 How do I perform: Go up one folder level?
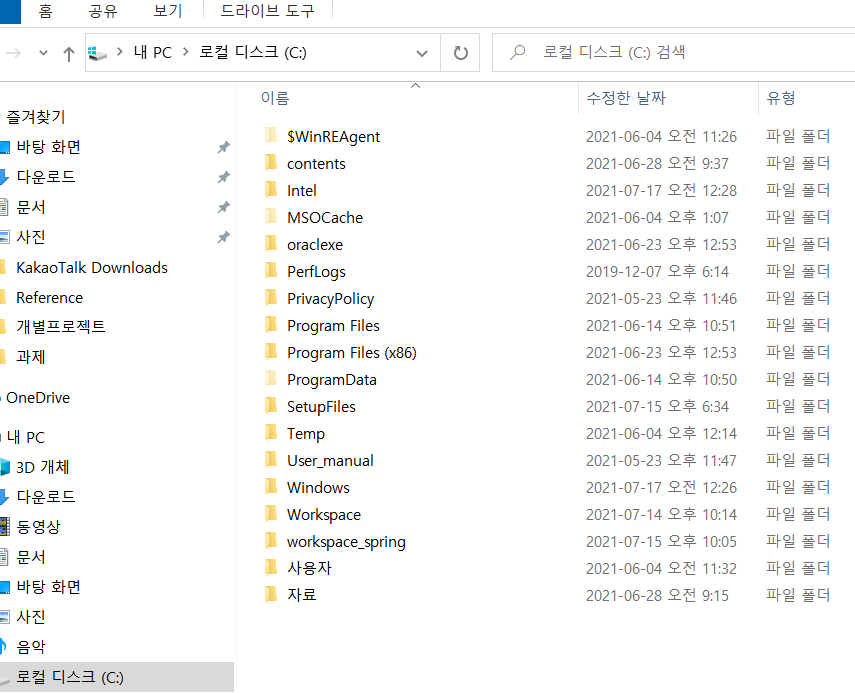[68, 53]
